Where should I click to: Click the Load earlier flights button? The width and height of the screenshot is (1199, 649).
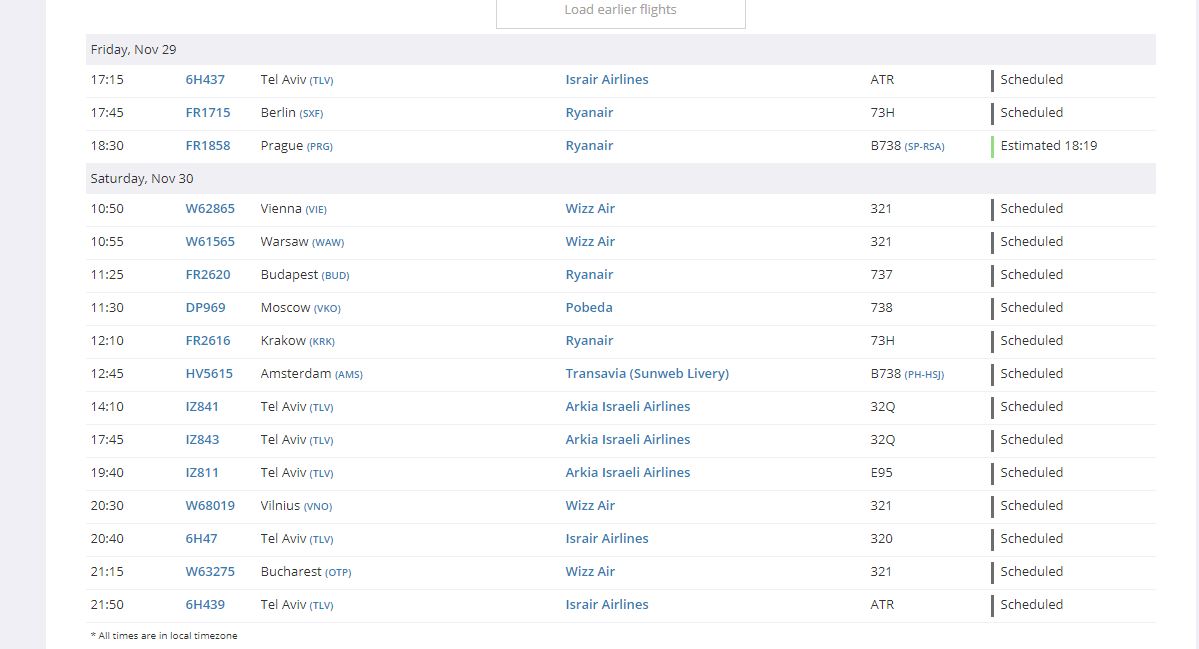(x=620, y=11)
